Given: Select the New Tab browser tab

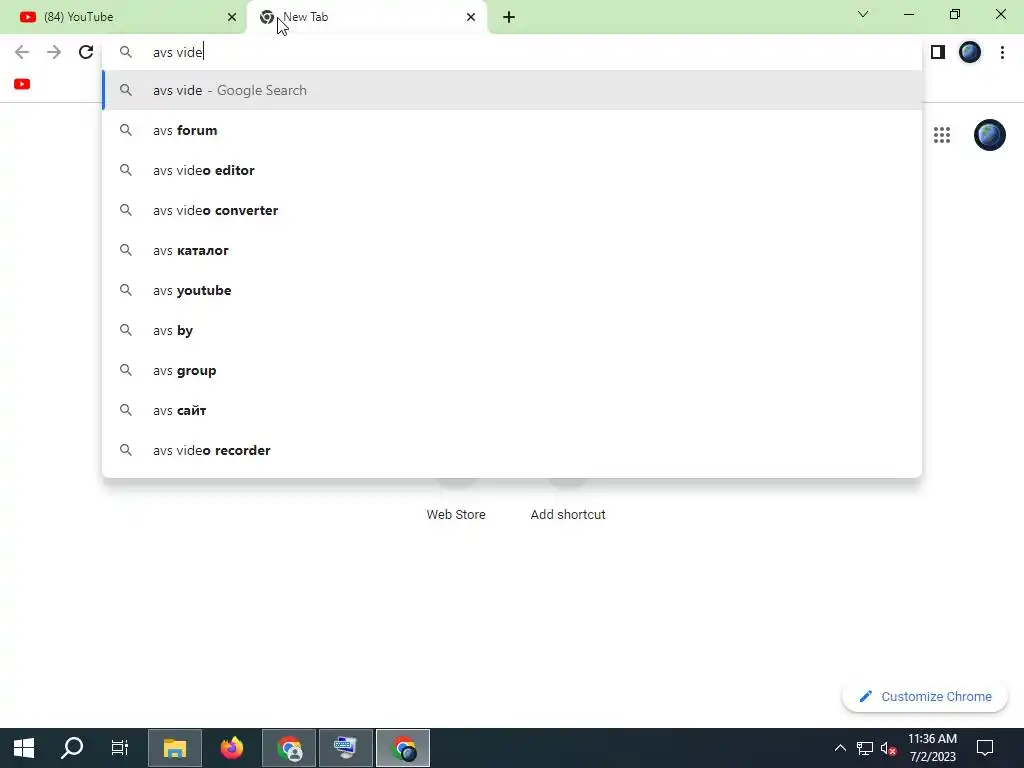Looking at the screenshot, I should [366, 17].
